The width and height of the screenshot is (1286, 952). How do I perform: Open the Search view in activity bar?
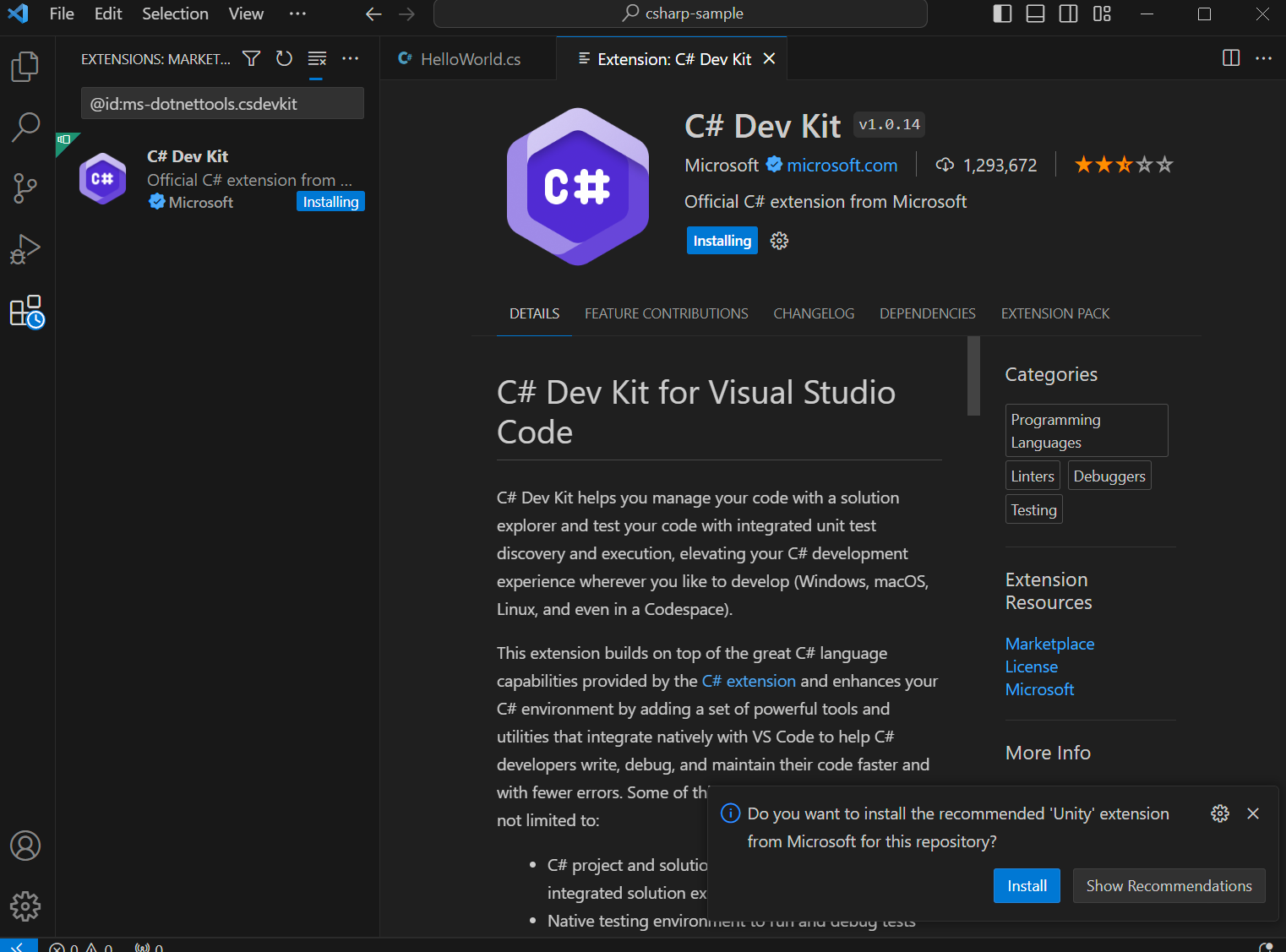coord(25,128)
